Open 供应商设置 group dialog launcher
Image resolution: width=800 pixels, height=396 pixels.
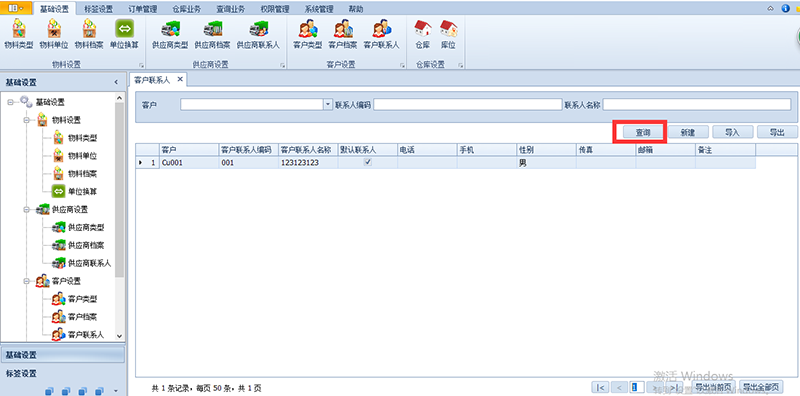282,65
